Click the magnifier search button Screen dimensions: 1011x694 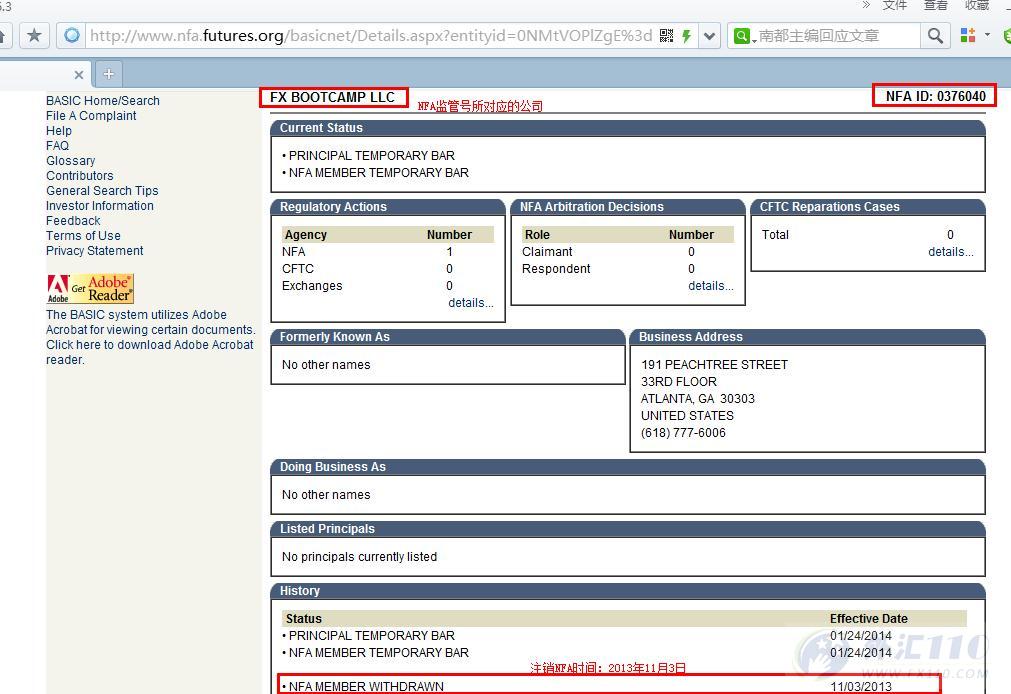pos(935,35)
